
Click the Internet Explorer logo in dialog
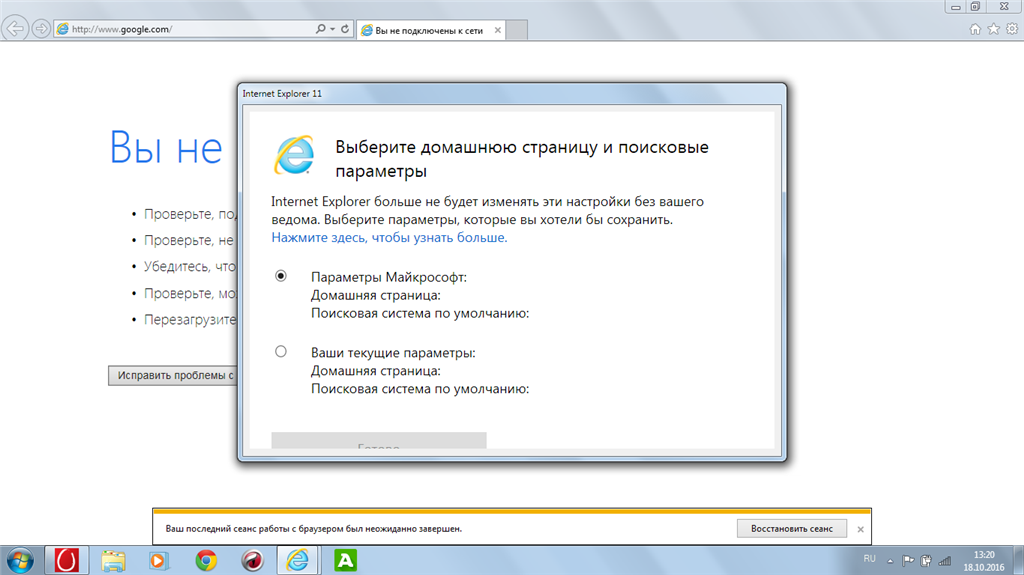click(295, 155)
